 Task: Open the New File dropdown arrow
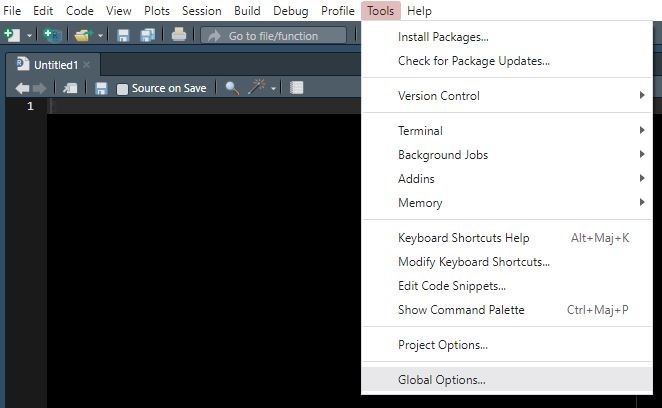pos(29,35)
